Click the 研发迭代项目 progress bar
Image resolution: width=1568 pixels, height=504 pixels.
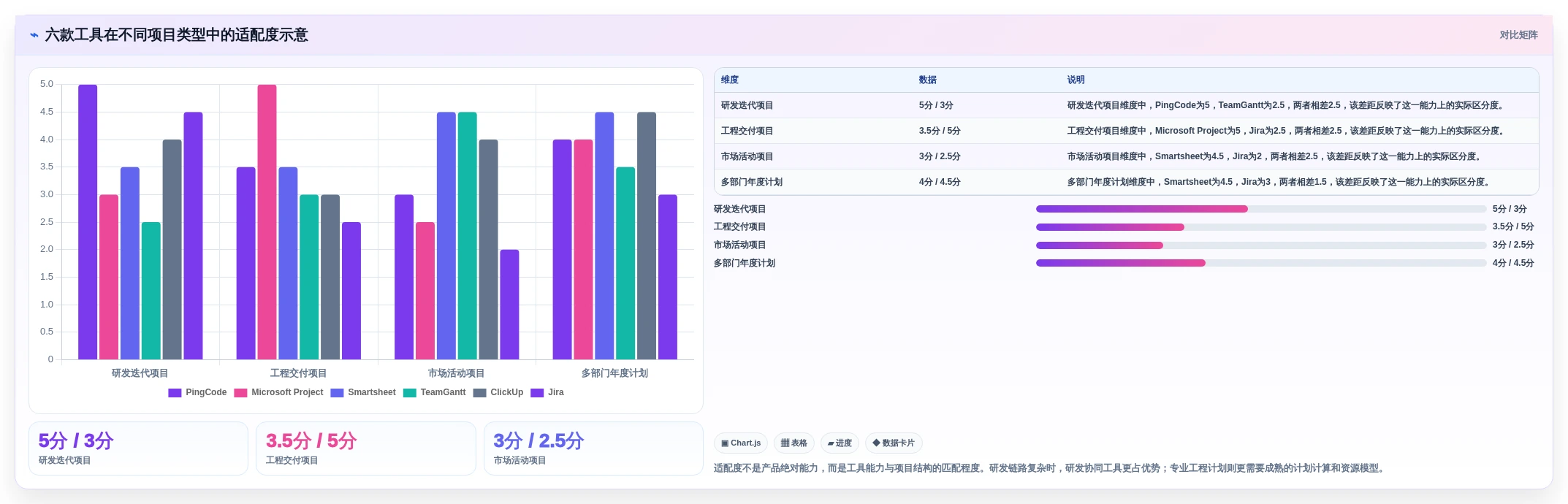[x=1261, y=209]
